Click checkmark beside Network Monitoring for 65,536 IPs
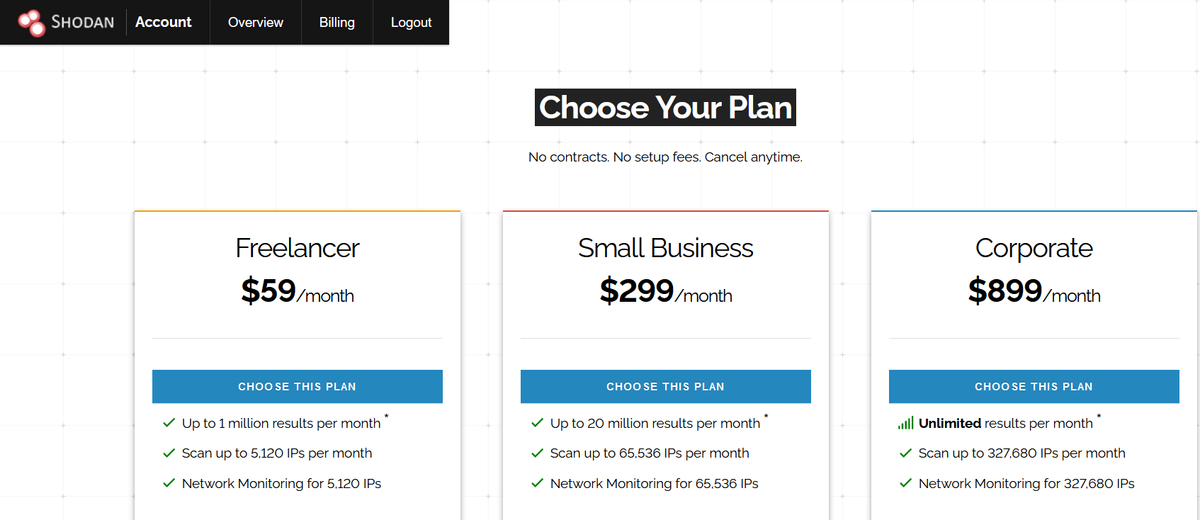 click(x=537, y=483)
